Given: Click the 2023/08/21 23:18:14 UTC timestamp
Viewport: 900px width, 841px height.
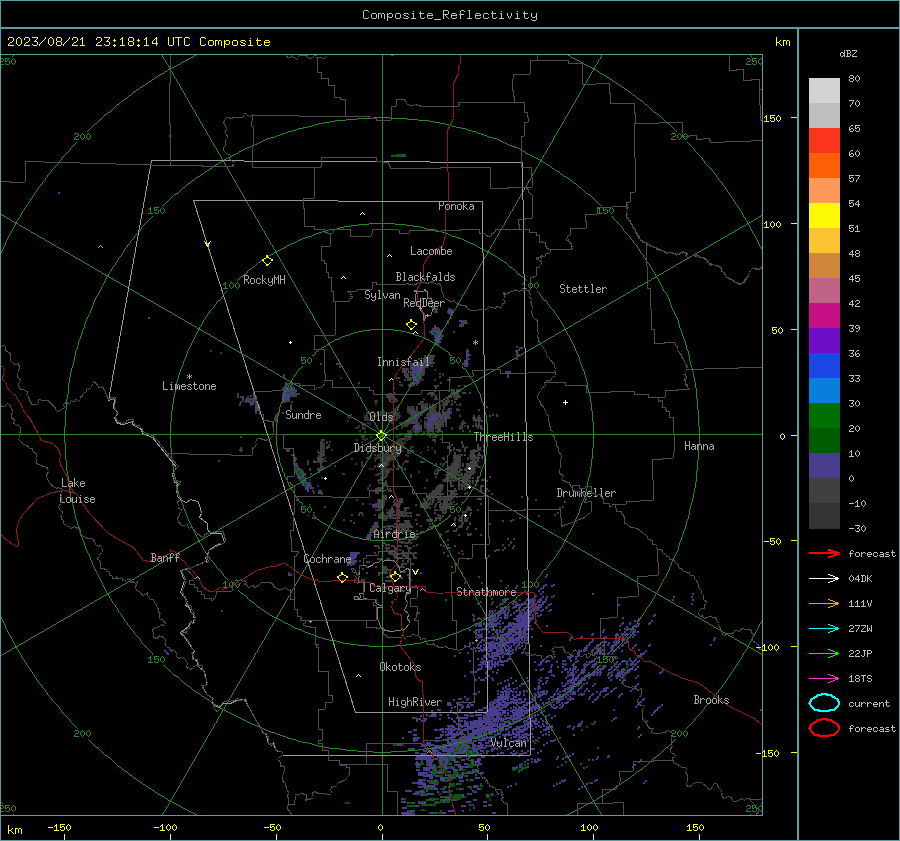Looking at the screenshot, I should 99,42.
